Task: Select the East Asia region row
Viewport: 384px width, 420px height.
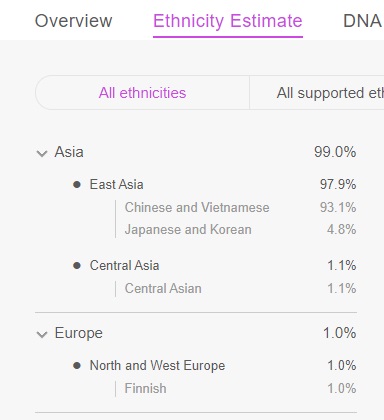Action: pos(214,184)
